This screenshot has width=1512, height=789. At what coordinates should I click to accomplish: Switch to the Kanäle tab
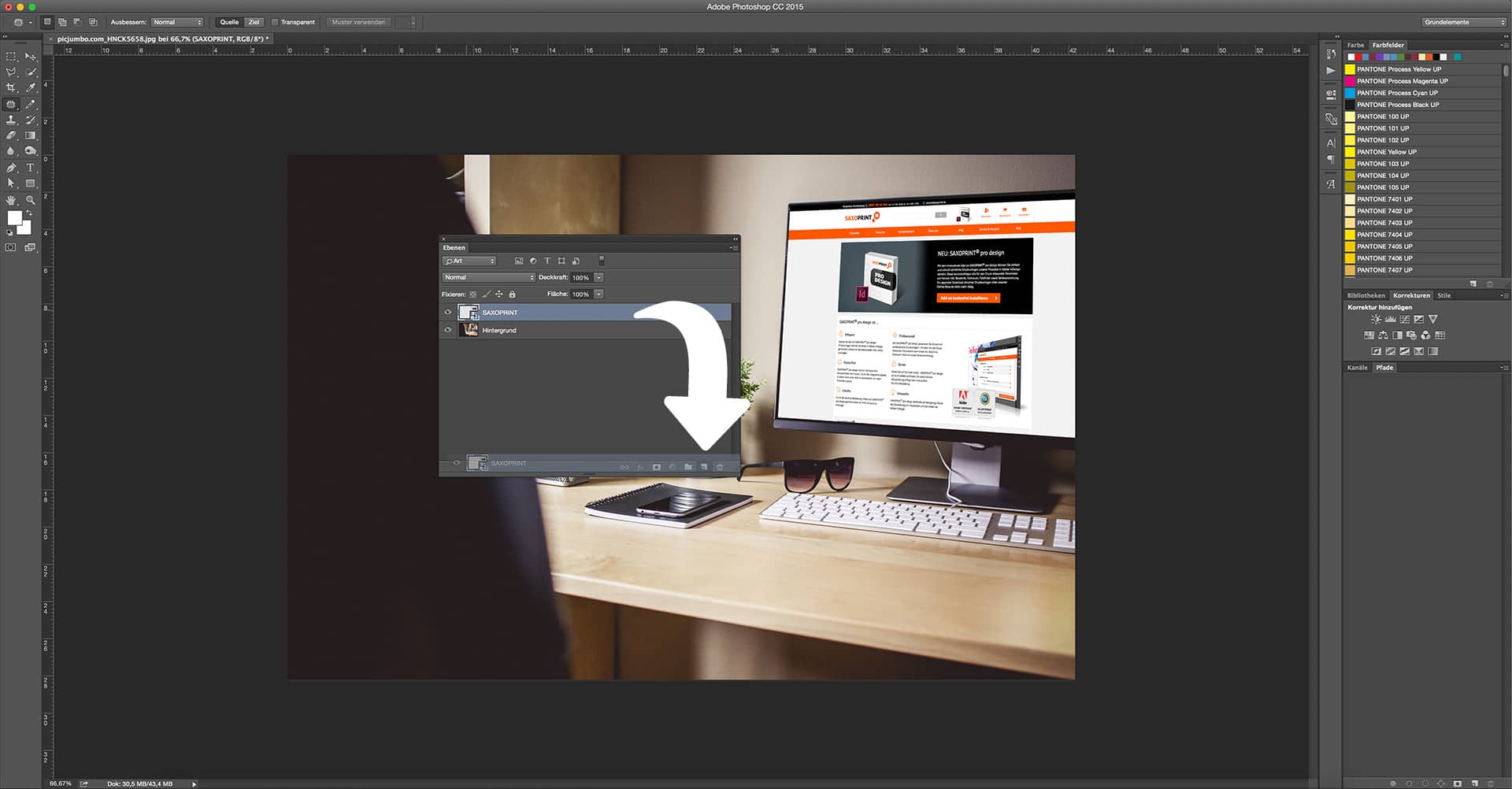1356,368
